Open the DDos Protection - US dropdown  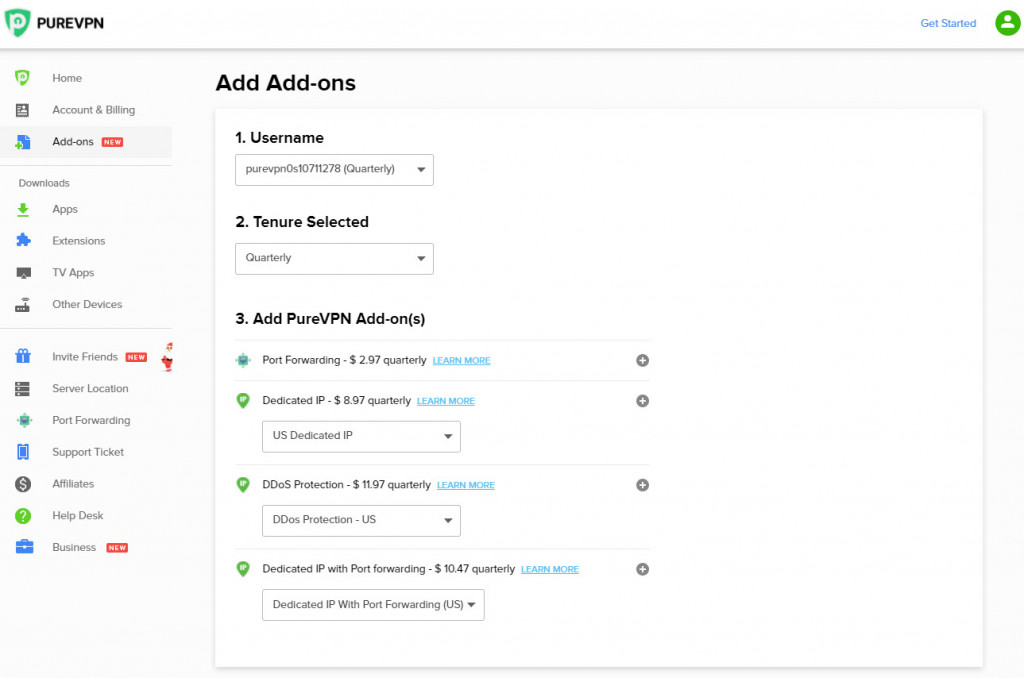(x=361, y=521)
